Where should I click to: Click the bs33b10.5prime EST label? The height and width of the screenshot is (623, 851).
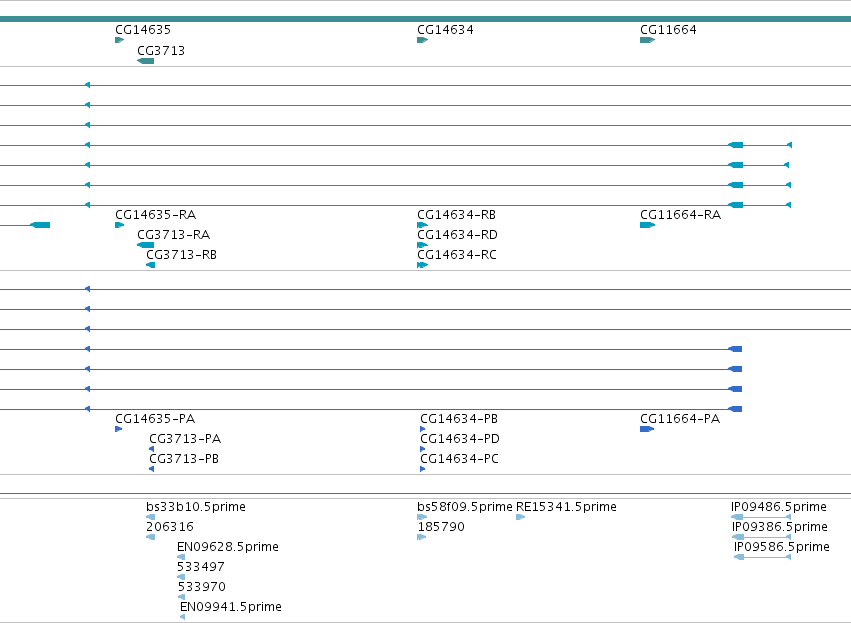point(195,507)
